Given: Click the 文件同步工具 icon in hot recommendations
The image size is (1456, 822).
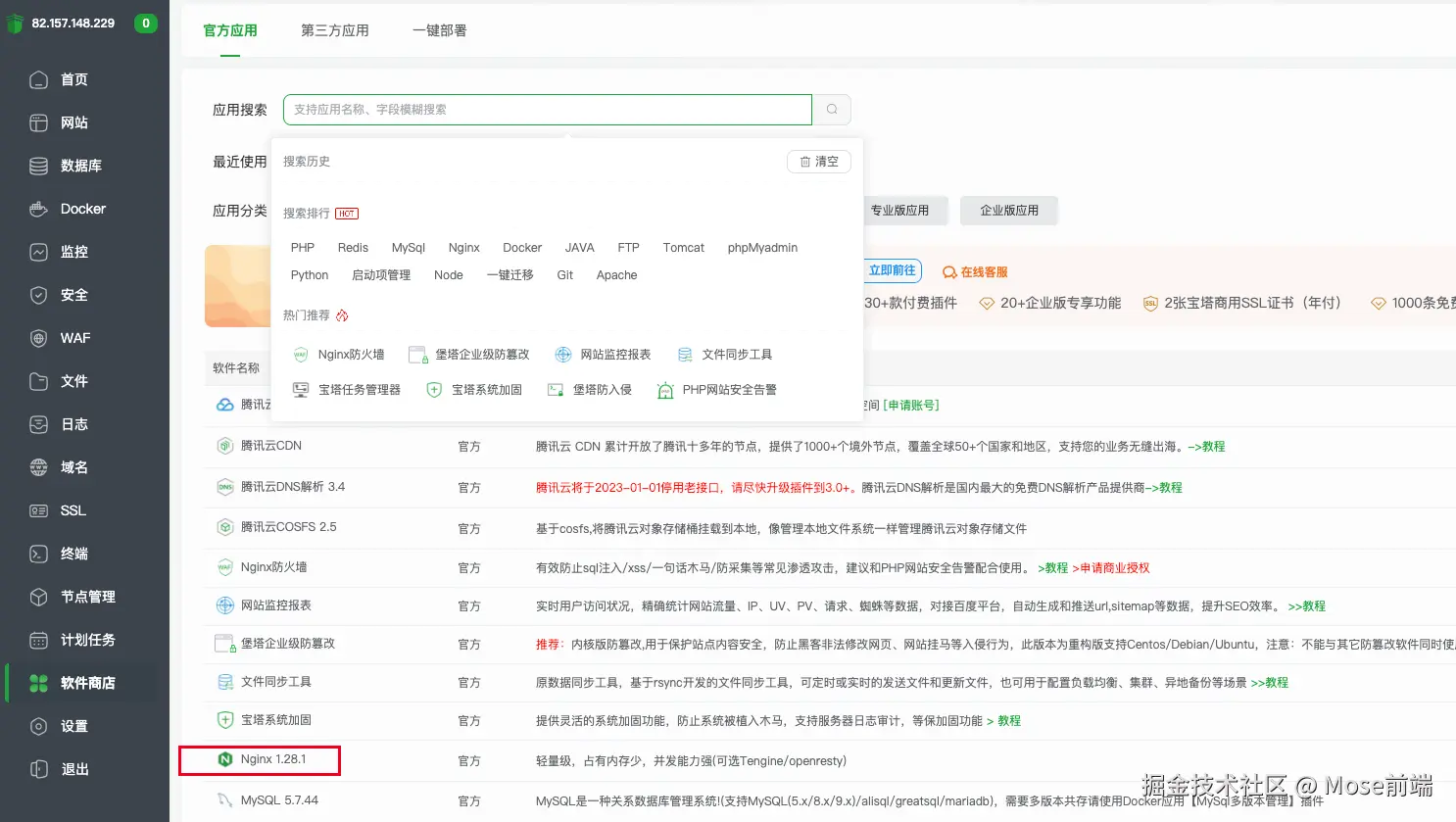Looking at the screenshot, I should click(685, 355).
